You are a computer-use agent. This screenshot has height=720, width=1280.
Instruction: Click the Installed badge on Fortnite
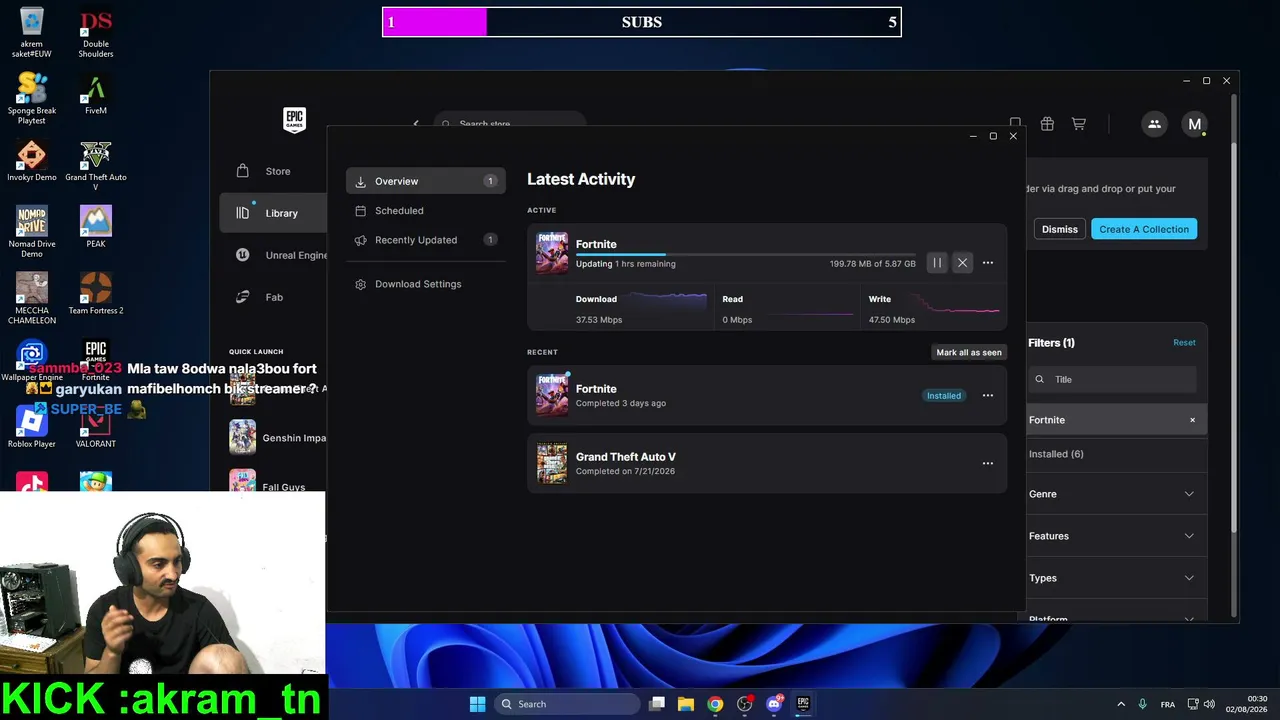(x=944, y=395)
